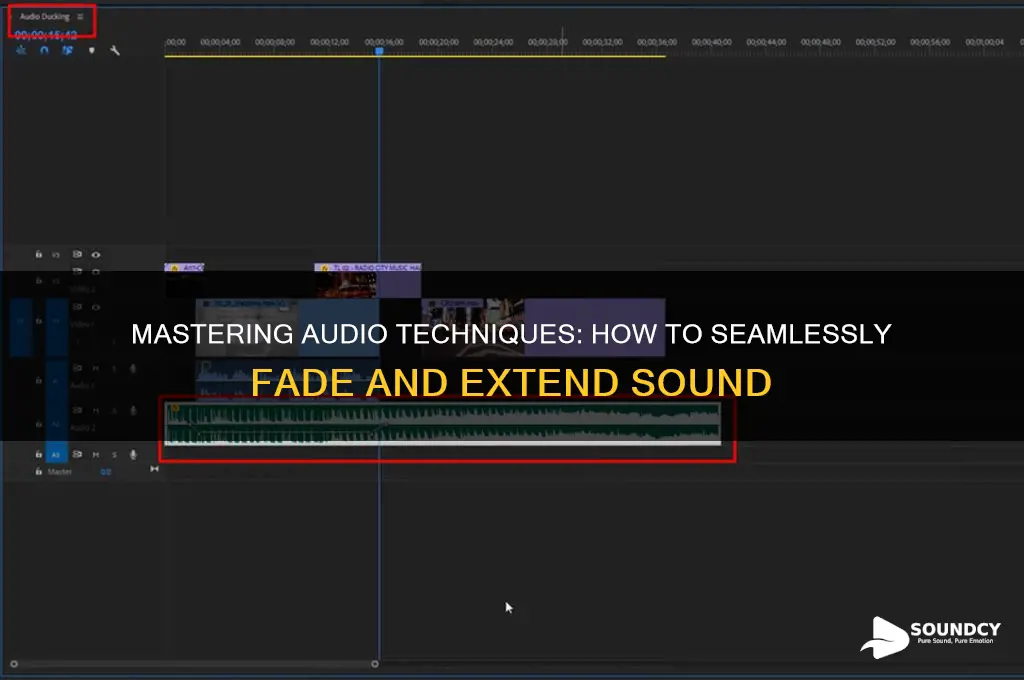The height and width of the screenshot is (680, 1024).
Task: Click ruler at 00;00;20;00
Action: click(439, 42)
